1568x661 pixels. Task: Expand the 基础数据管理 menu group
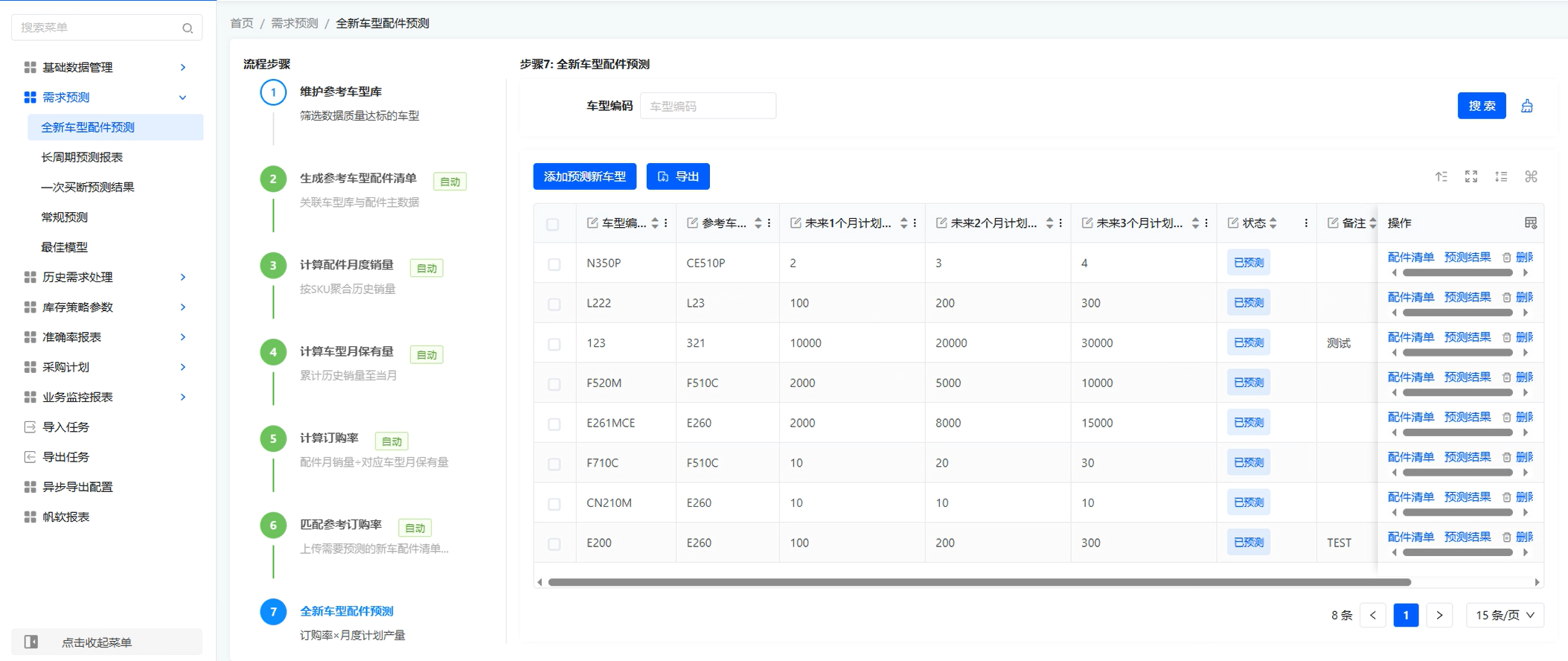pos(104,67)
